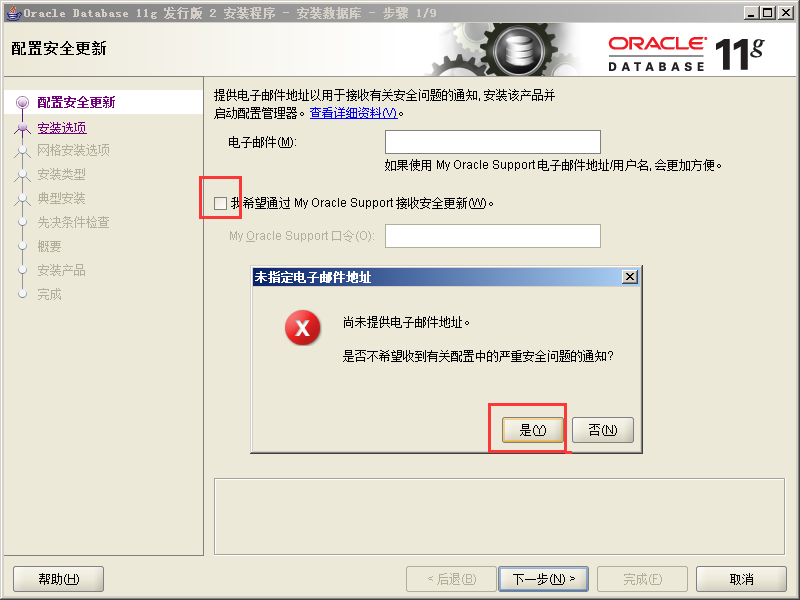Decline with the 否(N) button
Viewport: 800px width, 600px height.
click(603, 430)
